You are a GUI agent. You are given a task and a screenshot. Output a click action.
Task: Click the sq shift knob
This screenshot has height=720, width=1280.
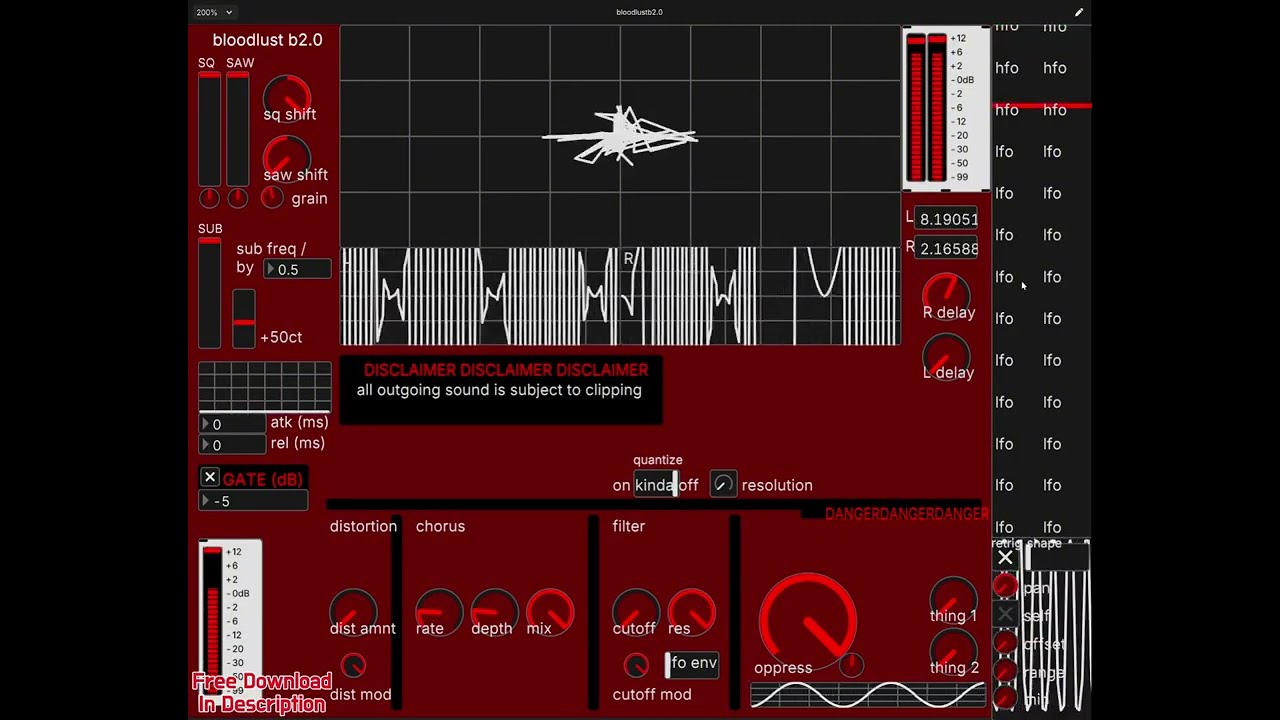click(x=288, y=97)
